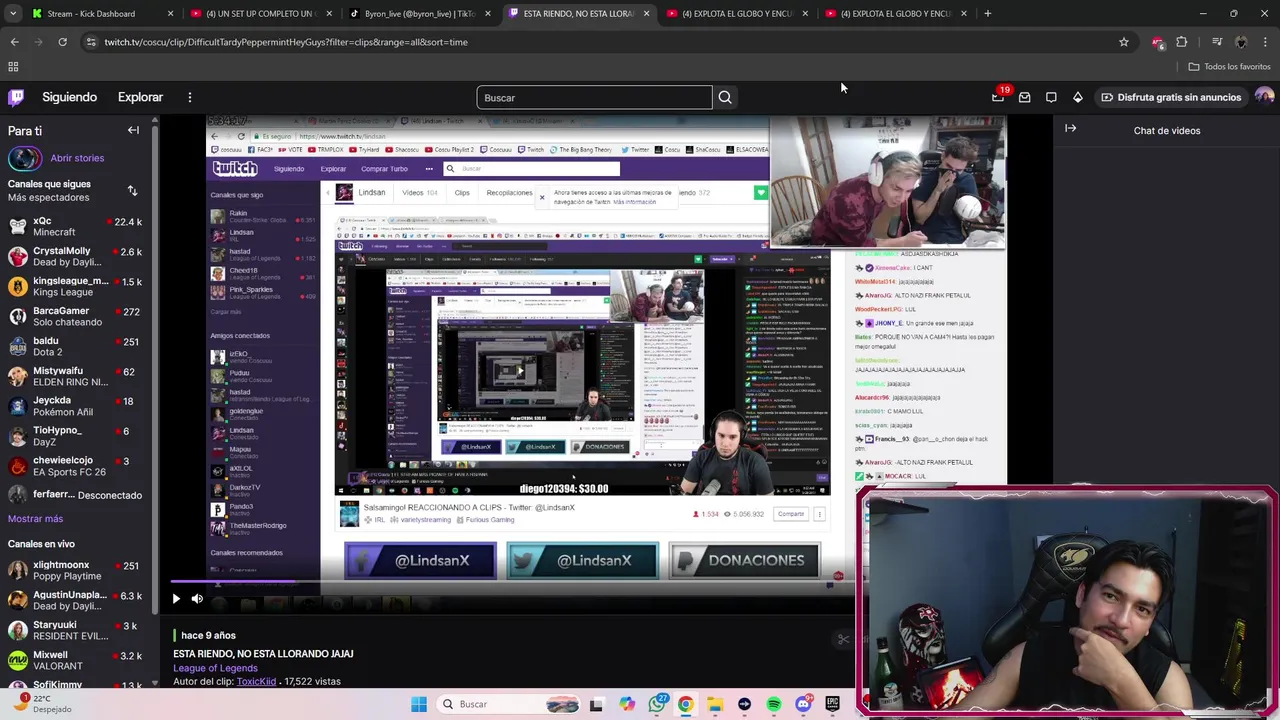This screenshot has height=720, width=1280.
Task: Open the Chrome three-dot menu
Action: 1265,42
